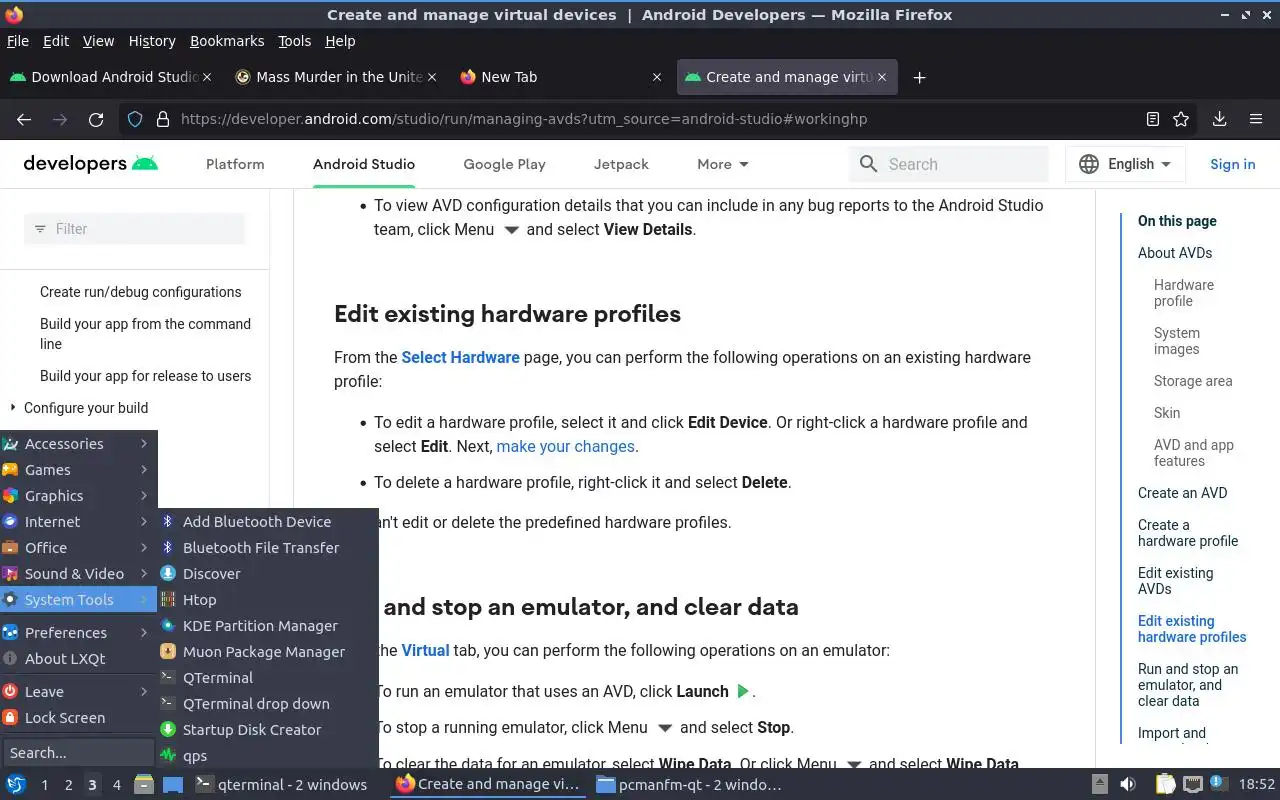
Task: Open the Firefox hamburger application menu
Action: pos(1256,119)
